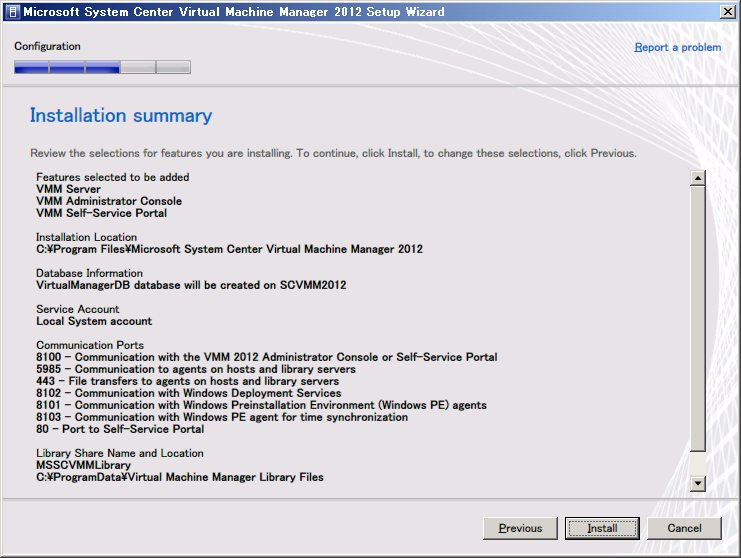Screen dimensions: 741x558
Task: Click the setup wizard title bar icon
Action: (12, 11)
